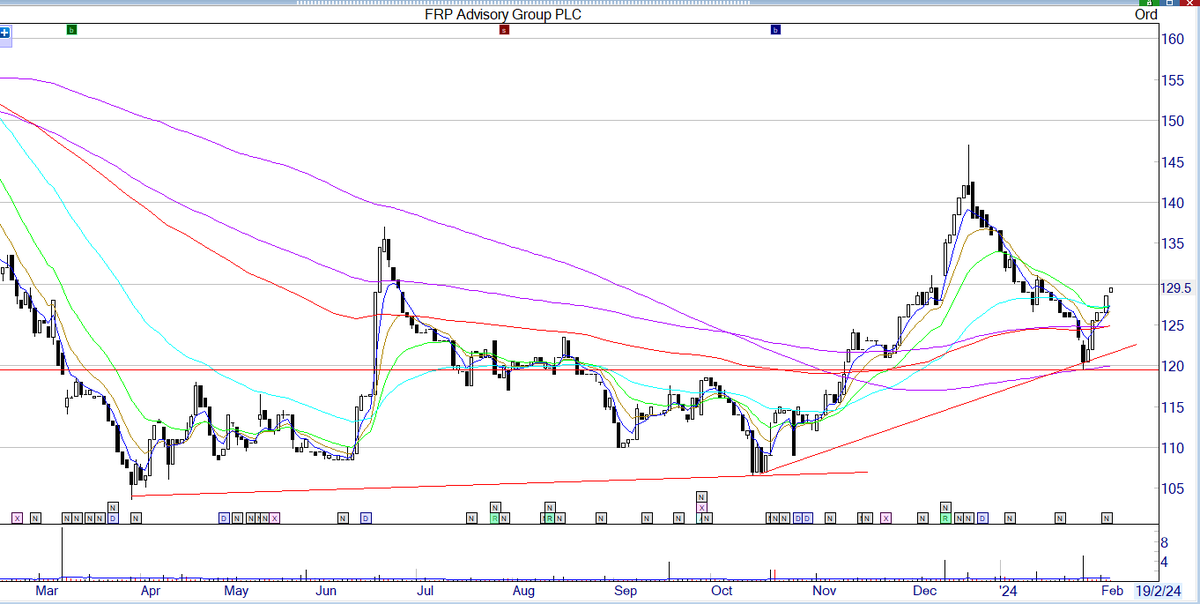
Task: Click the 160 price axis label
Action: (1173, 39)
